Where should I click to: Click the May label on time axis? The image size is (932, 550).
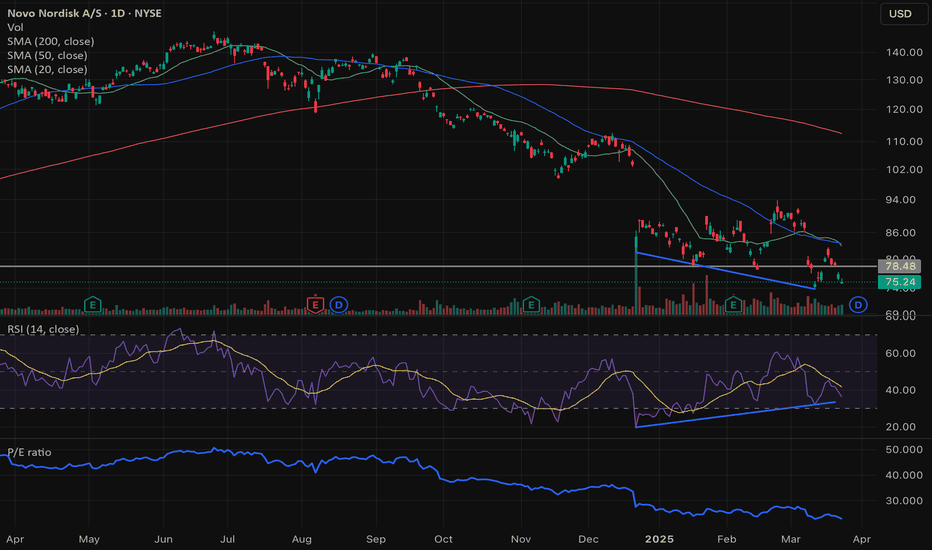89,539
